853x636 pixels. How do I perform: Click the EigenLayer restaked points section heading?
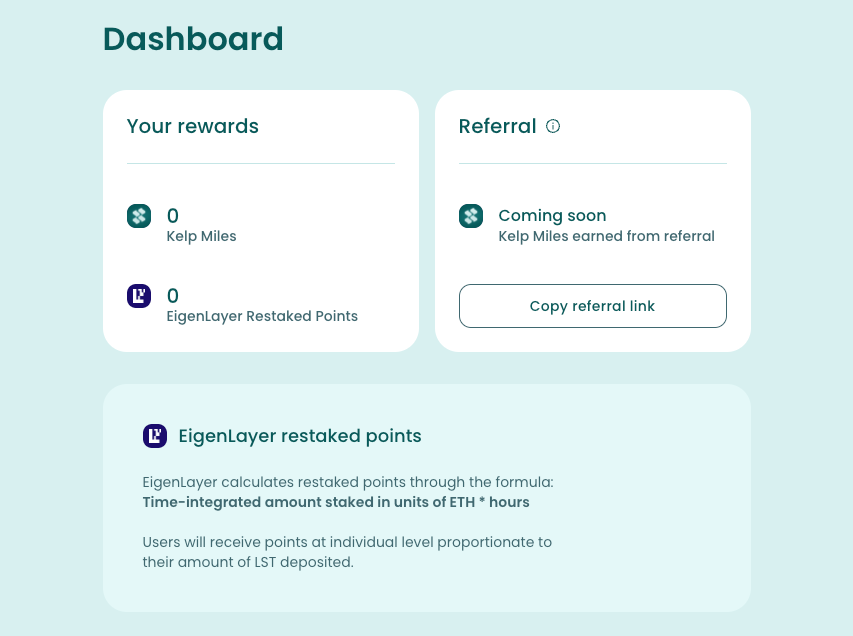coord(300,436)
